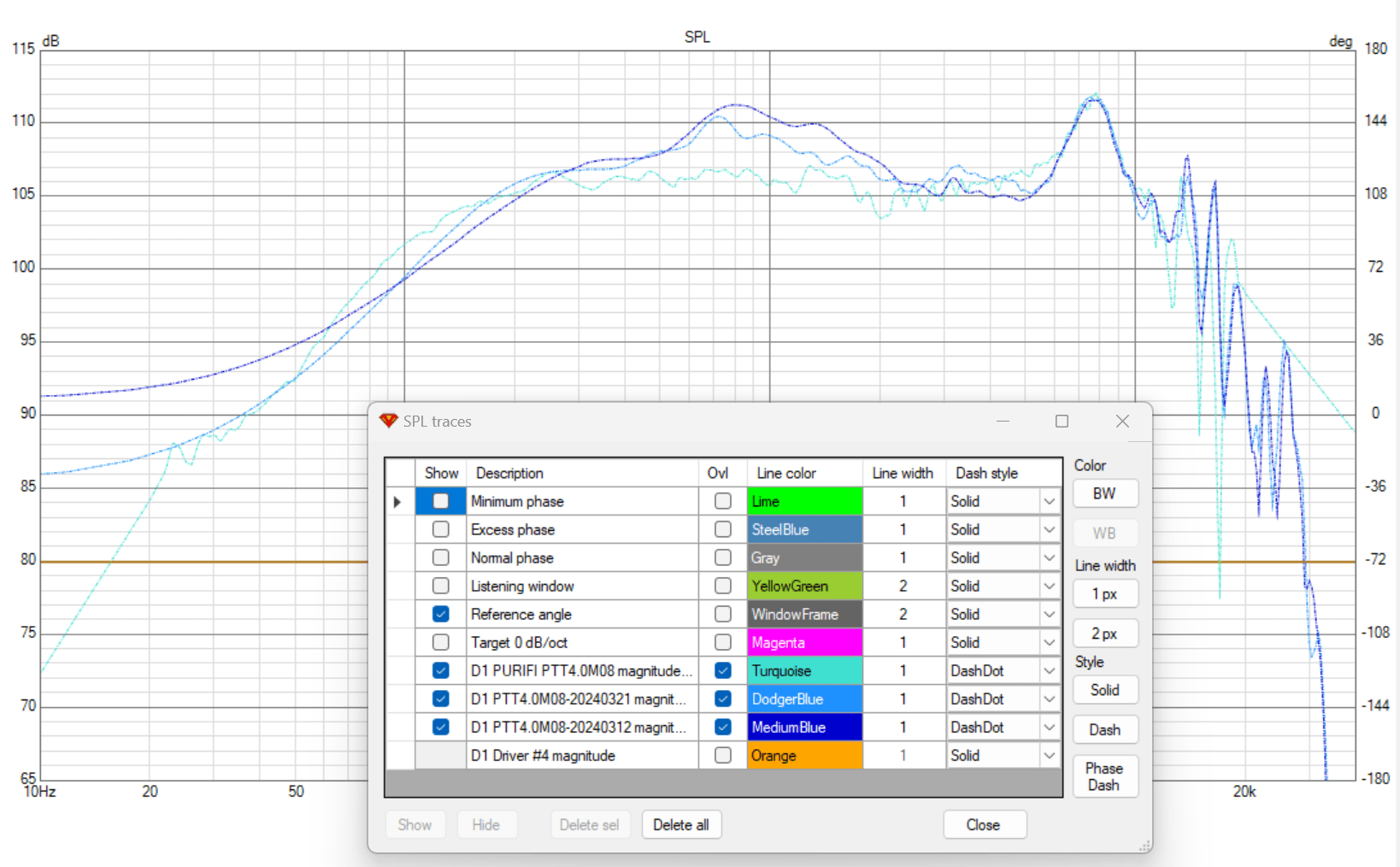
Task: Click the Show column header
Action: coord(441,473)
